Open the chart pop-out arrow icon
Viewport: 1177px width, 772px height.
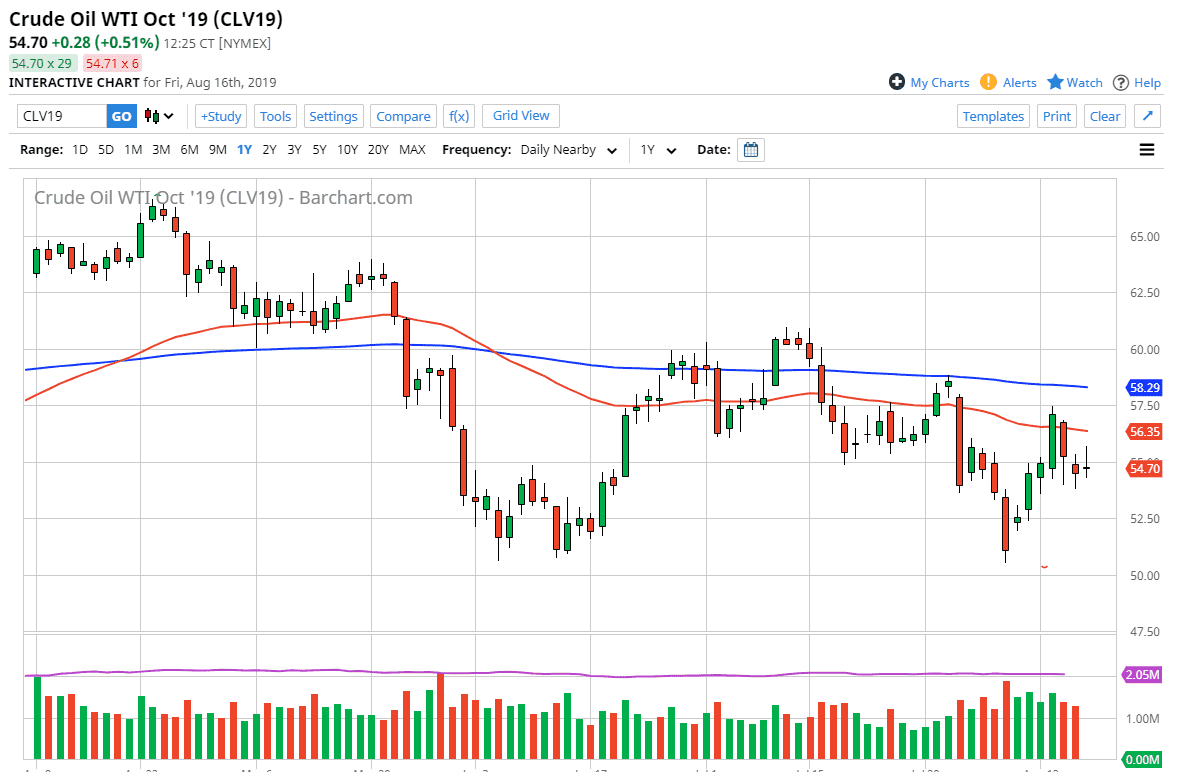click(1147, 116)
